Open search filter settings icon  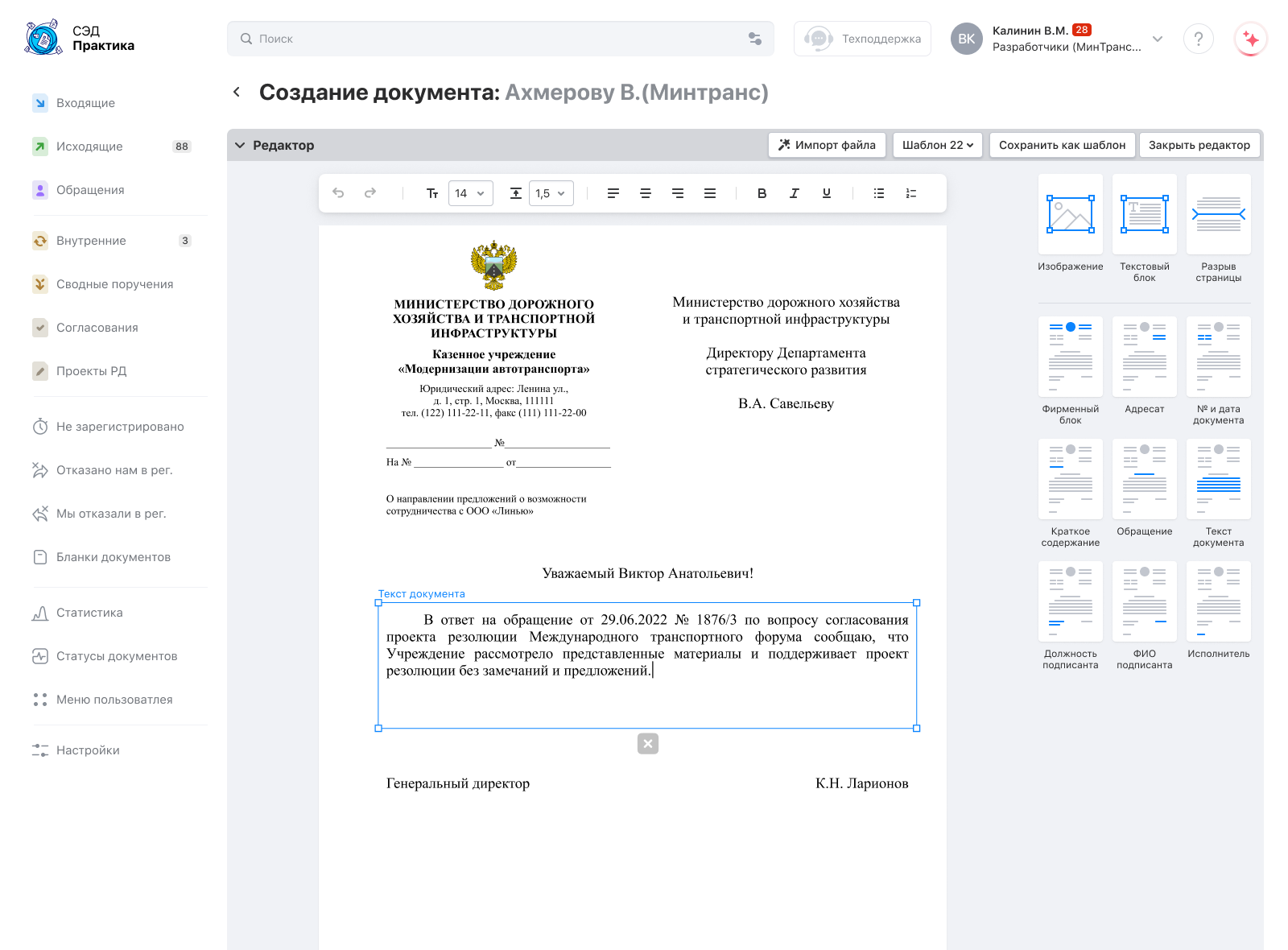pos(755,39)
